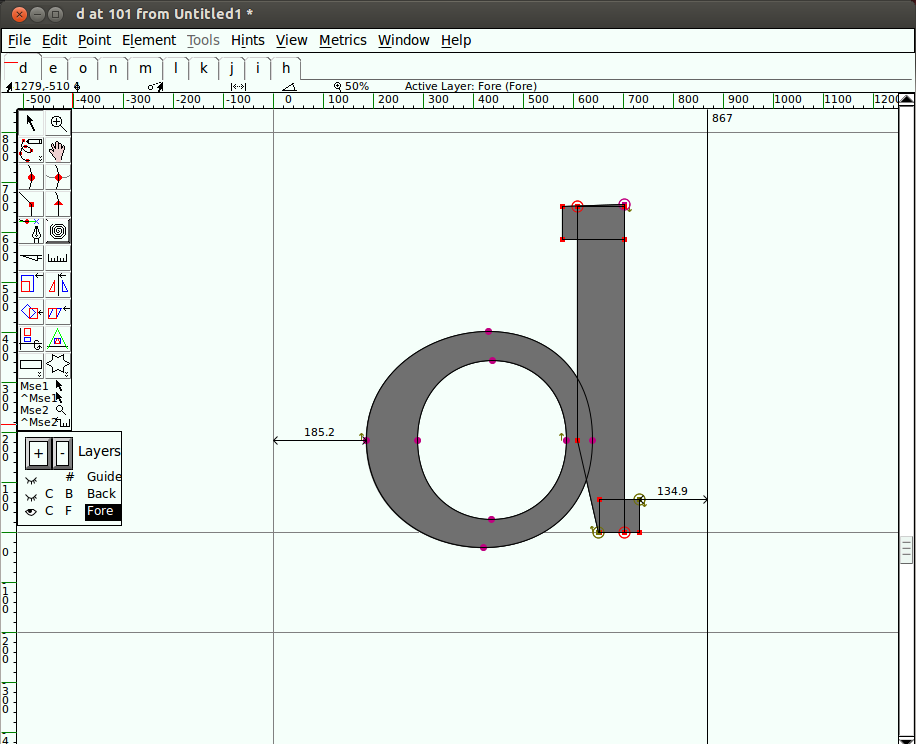Select the add curve point tool

tap(31, 176)
